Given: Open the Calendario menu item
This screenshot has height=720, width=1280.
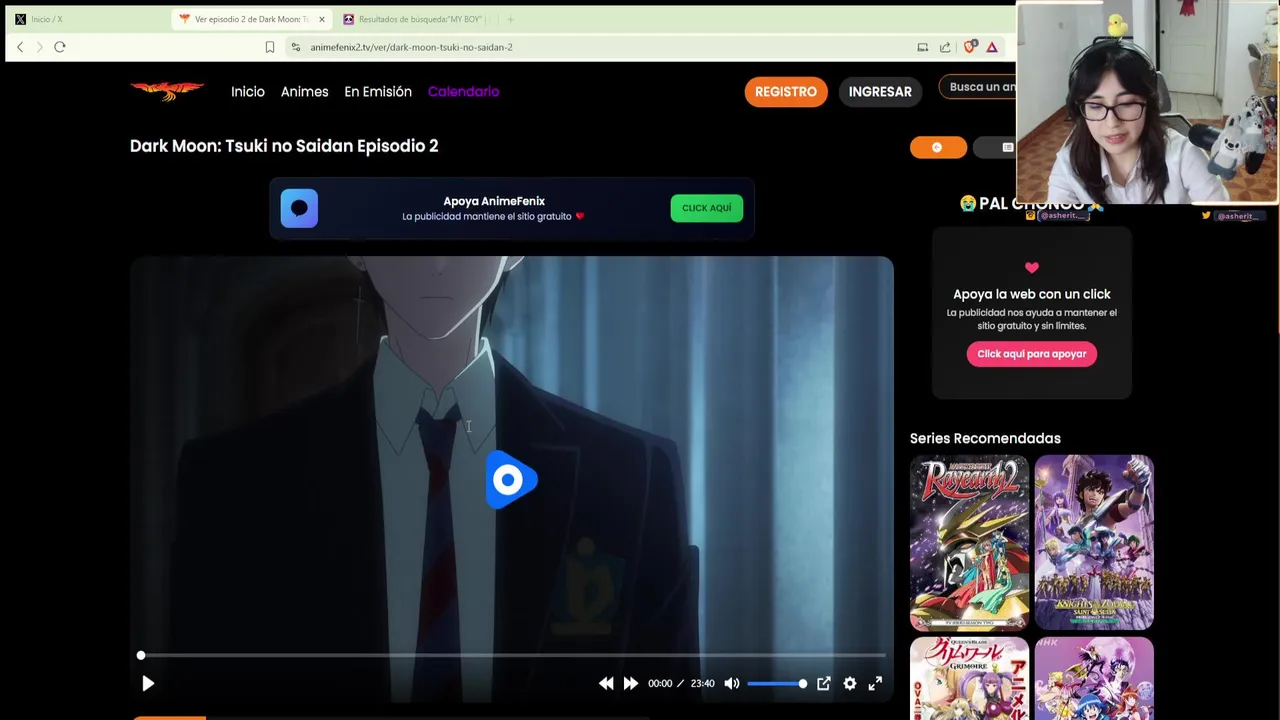Looking at the screenshot, I should [463, 91].
